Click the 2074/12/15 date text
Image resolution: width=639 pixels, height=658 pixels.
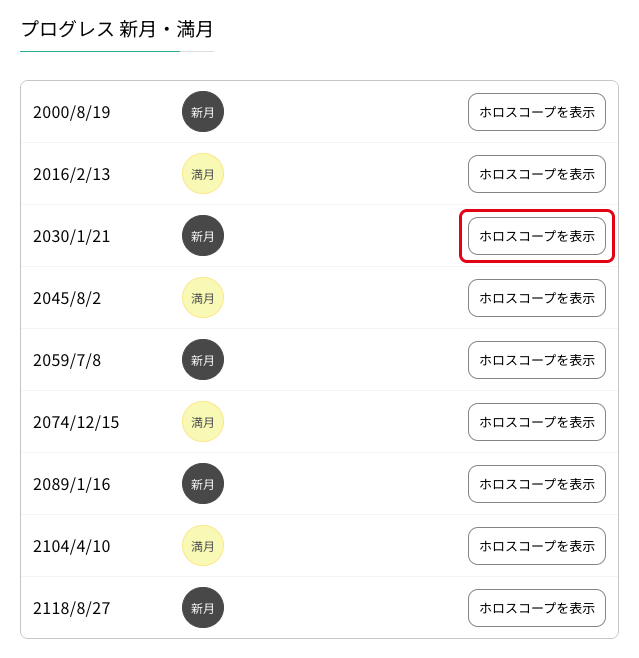pyautogui.click(x=76, y=422)
